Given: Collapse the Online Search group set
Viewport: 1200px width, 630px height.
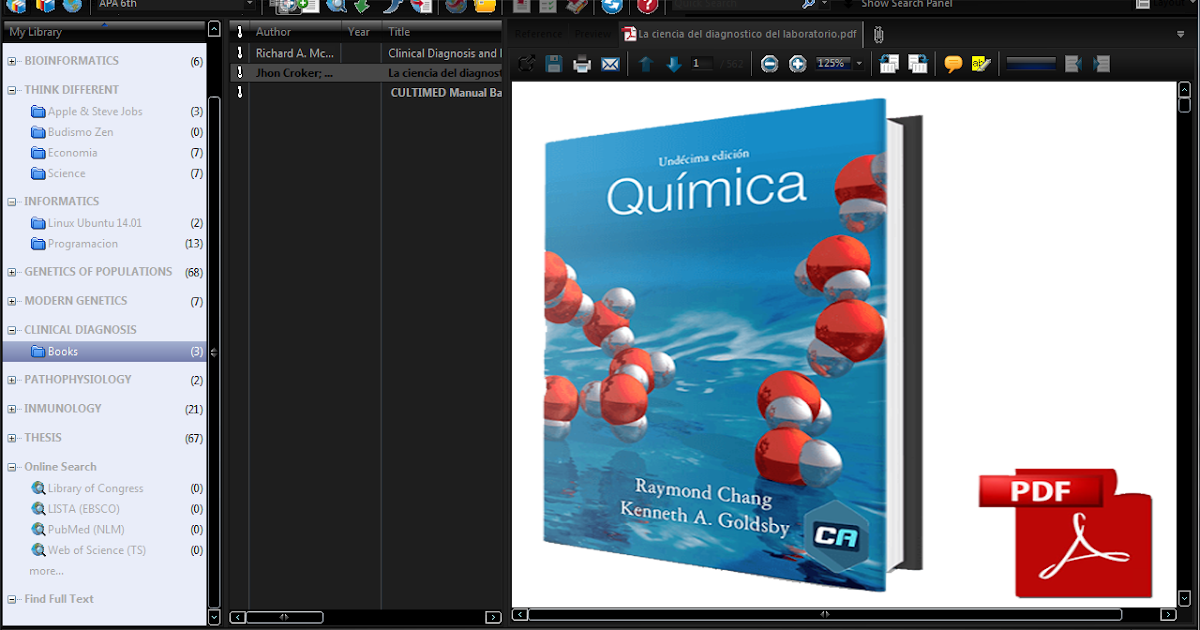Looking at the screenshot, I should tap(12, 467).
